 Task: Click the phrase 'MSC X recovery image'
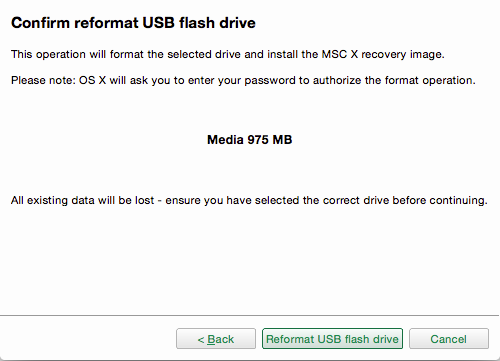[x=383, y=54]
